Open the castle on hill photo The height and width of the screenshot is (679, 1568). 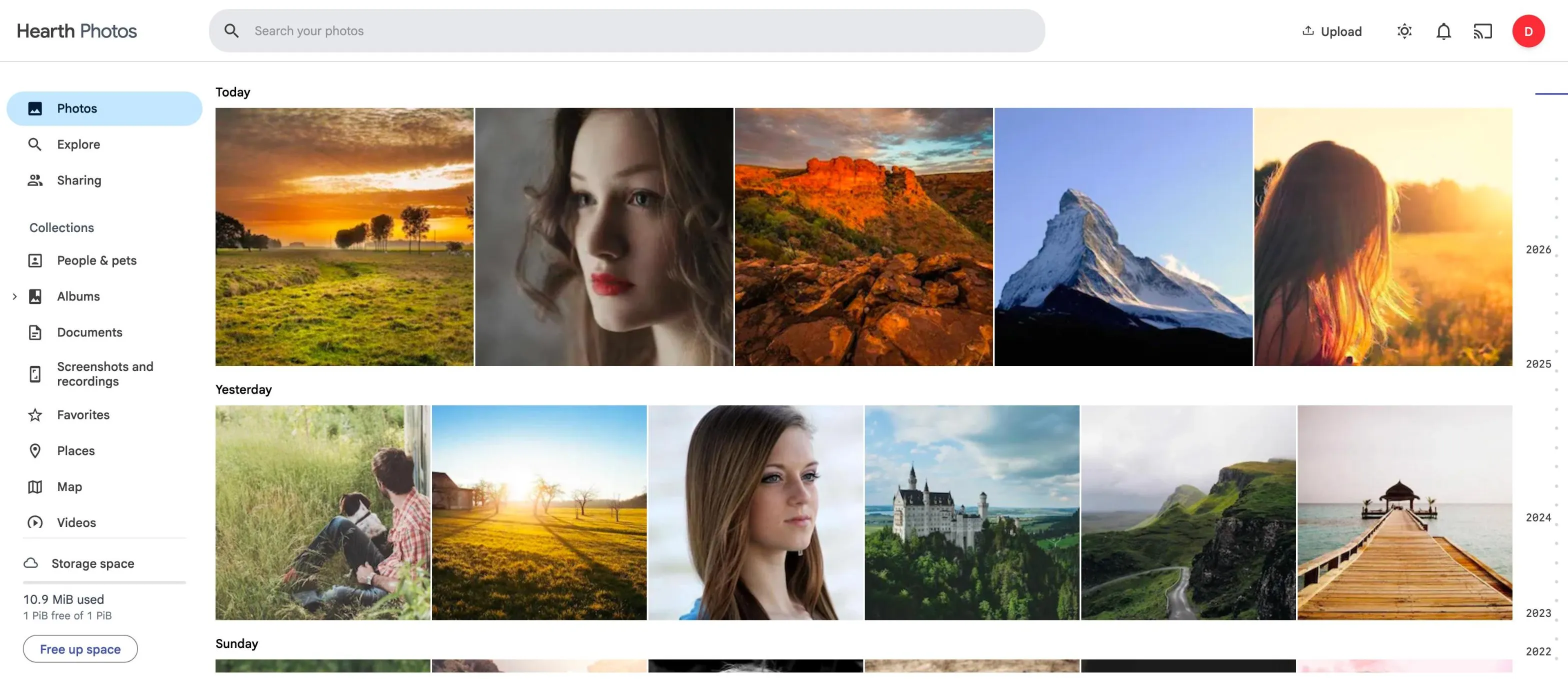(x=972, y=513)
